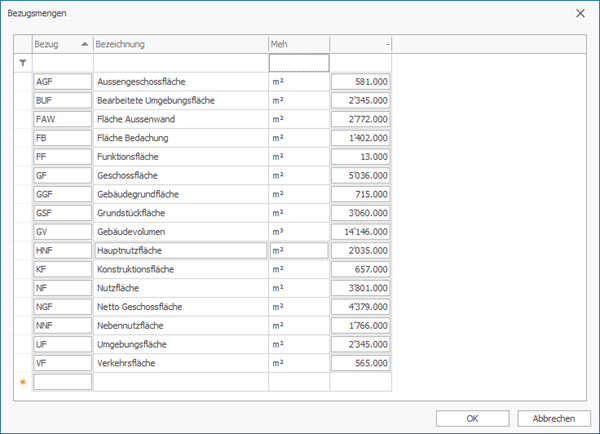Click the Gebäudevolumen value 14'146.000
Image resolution: width=600 pixels, height=434 pixels.
pos(360,231)
